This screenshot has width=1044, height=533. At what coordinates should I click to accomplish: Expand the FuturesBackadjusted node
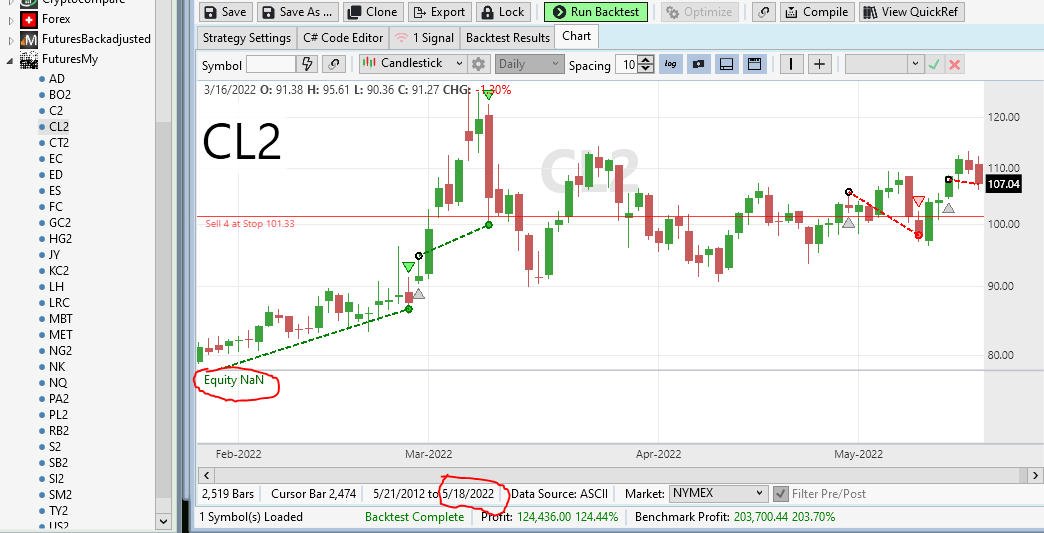11,39
